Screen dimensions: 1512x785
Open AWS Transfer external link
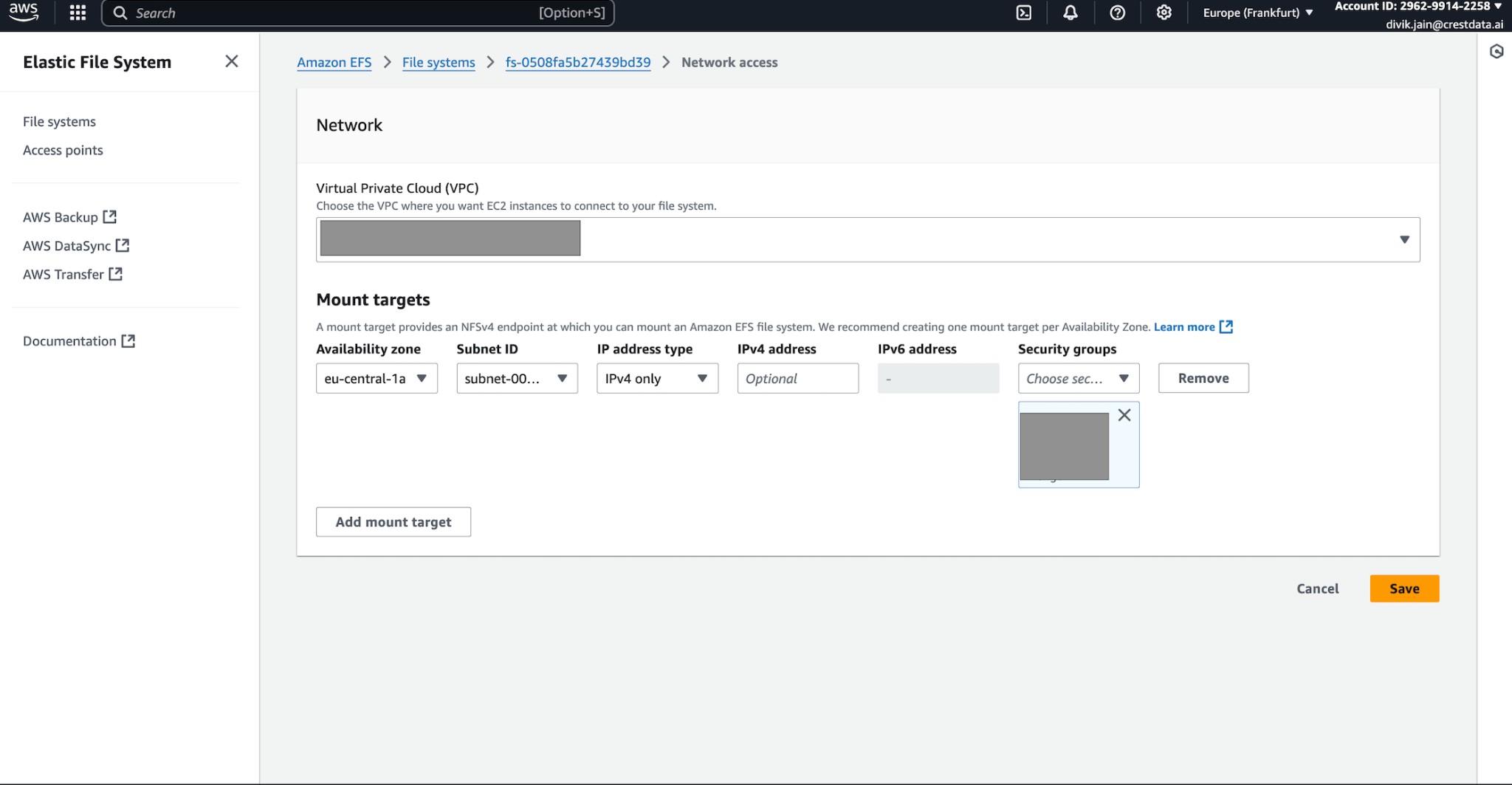pyautogui.click(x=72, y=274)
